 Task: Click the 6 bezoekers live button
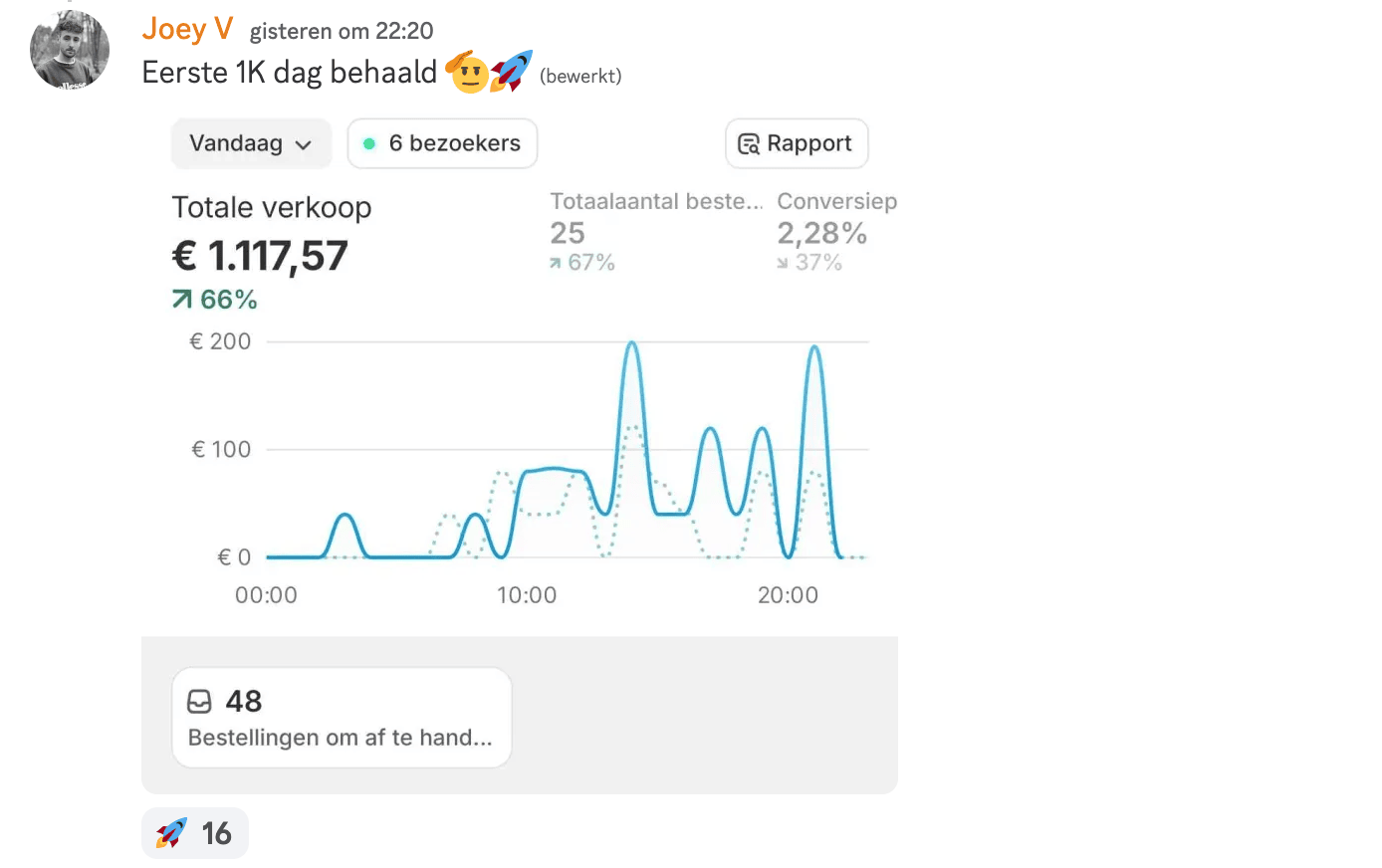point(442,143)
